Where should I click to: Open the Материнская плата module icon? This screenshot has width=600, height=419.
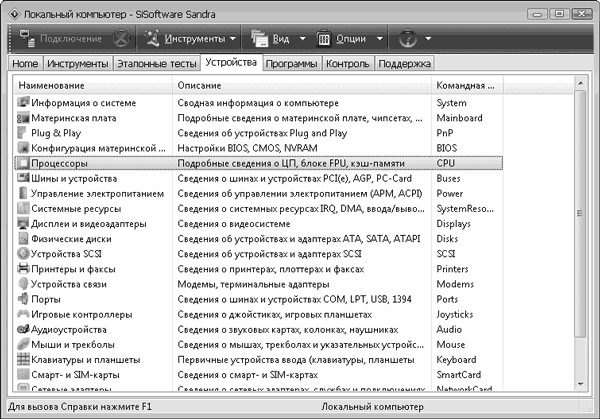point(23,117)
